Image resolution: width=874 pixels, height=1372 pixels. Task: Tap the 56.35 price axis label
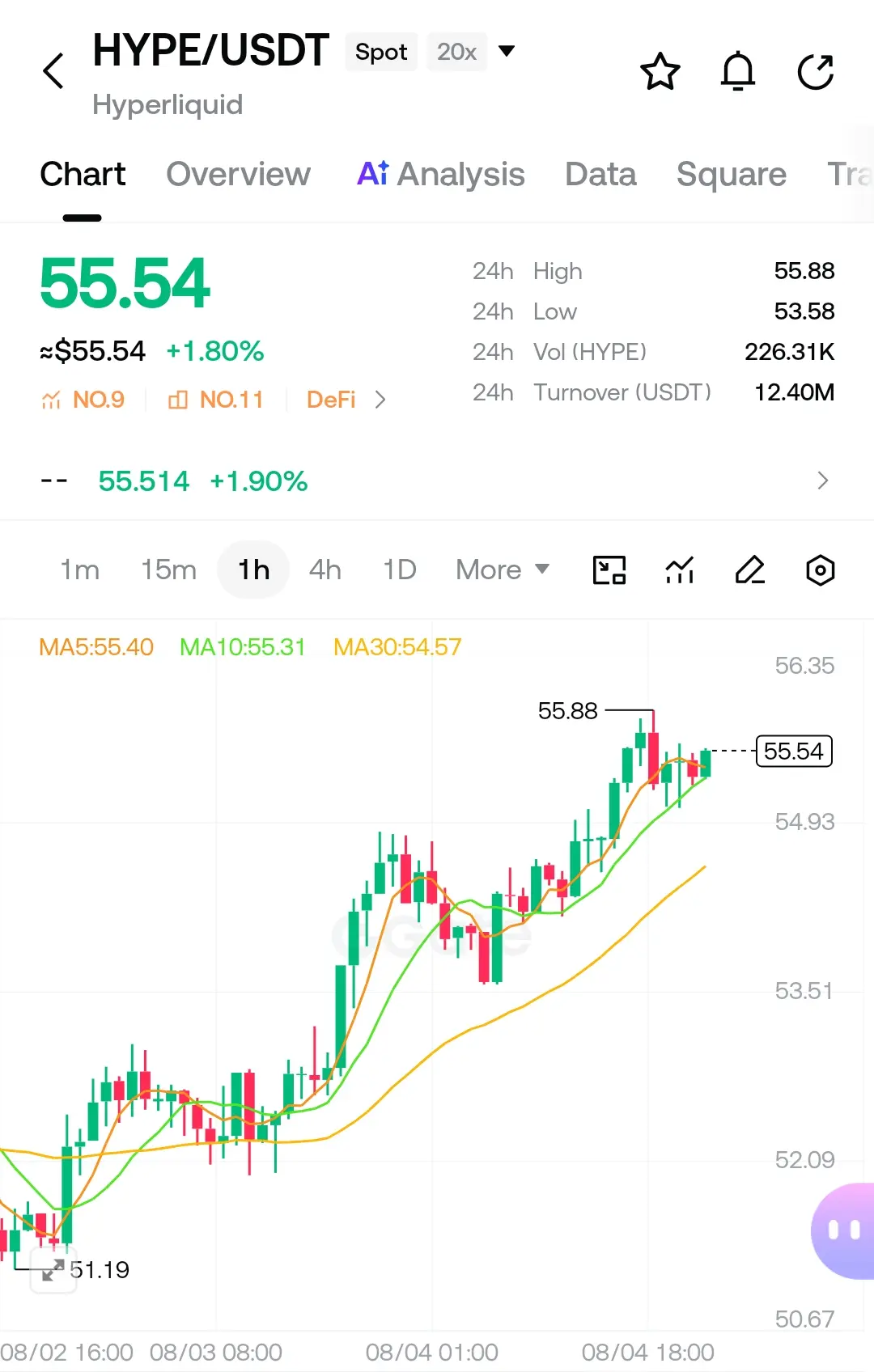(804, 666)
